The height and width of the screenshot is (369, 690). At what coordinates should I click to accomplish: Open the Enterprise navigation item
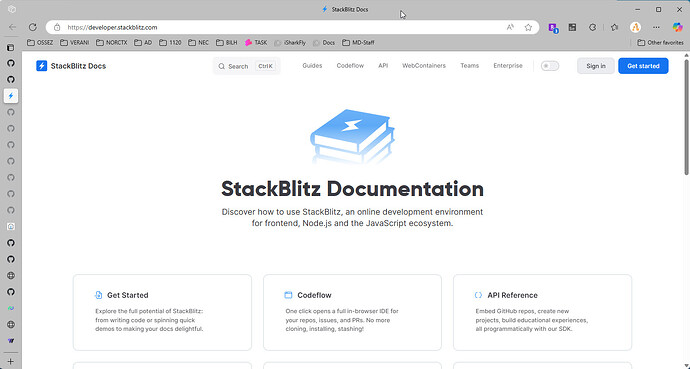508,66
